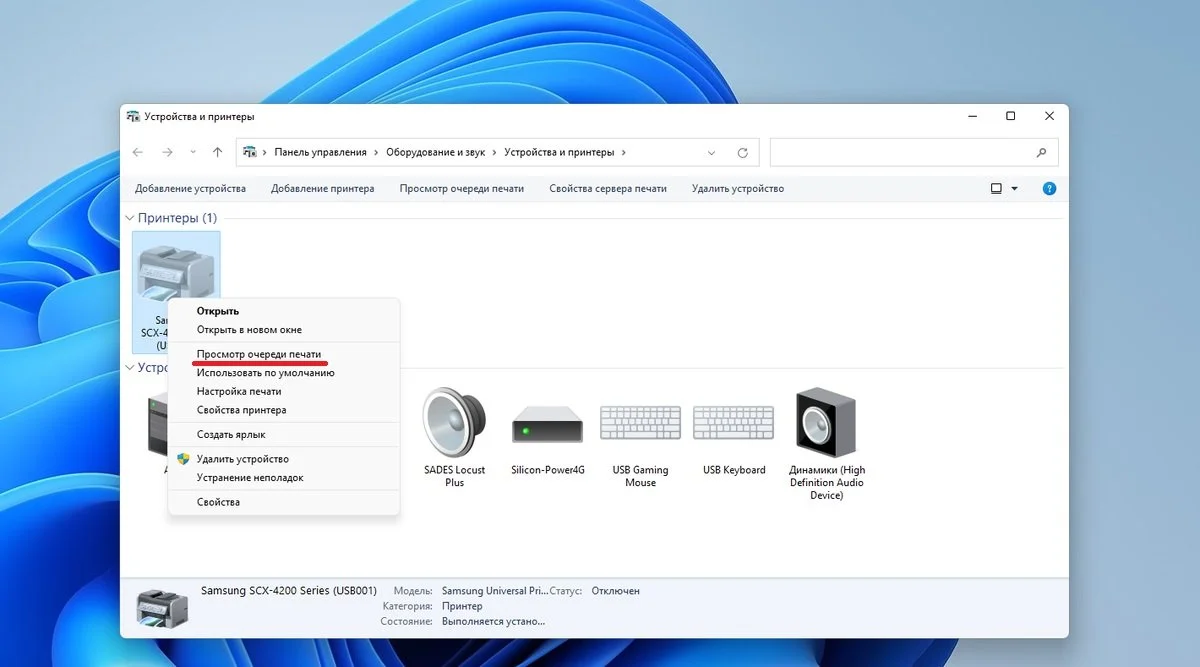Click Samsung Universal Pri... model value

point(494,591)
